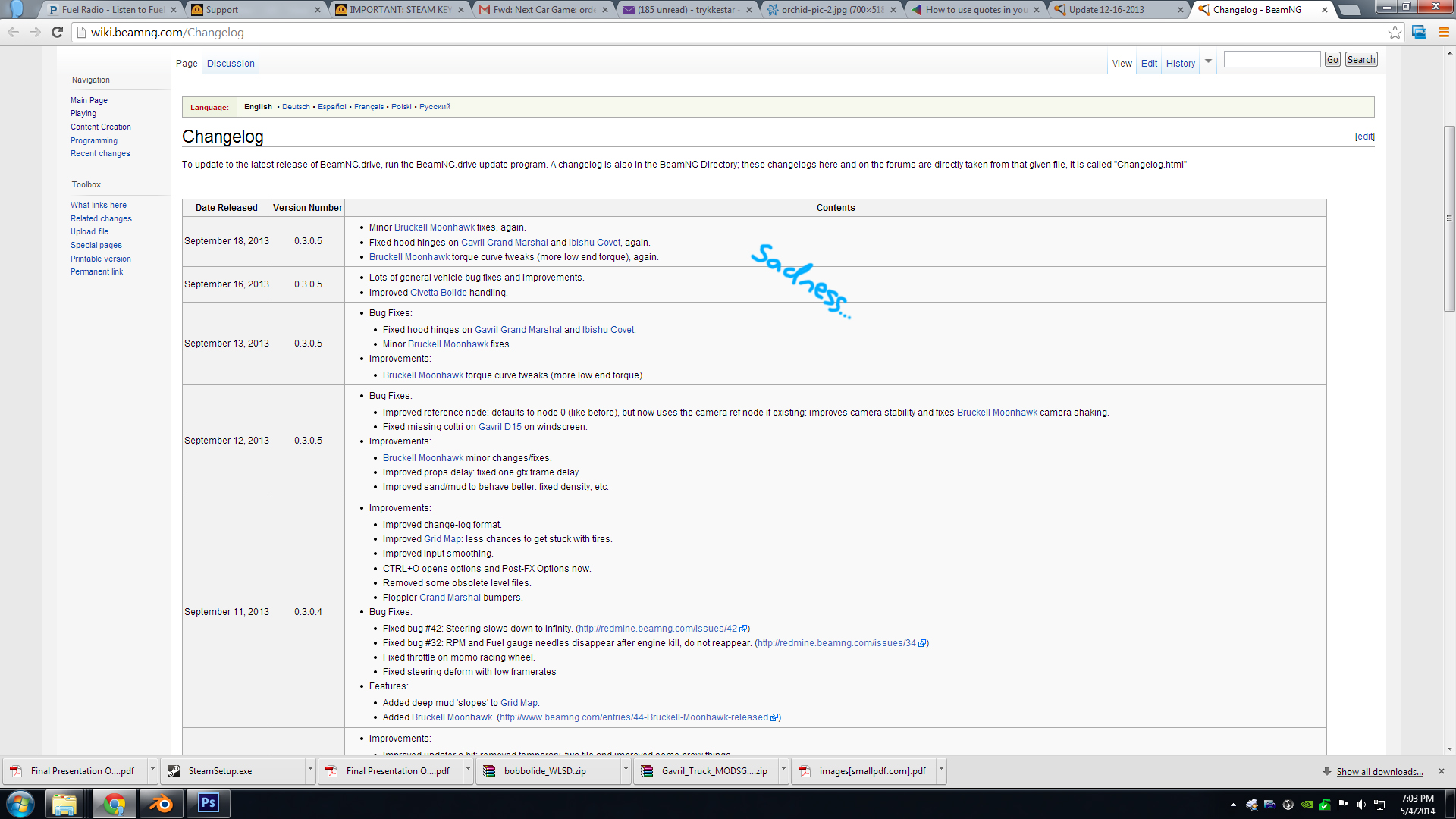
Task: Click volume speaker icon in system tray
Action: 1361,805
